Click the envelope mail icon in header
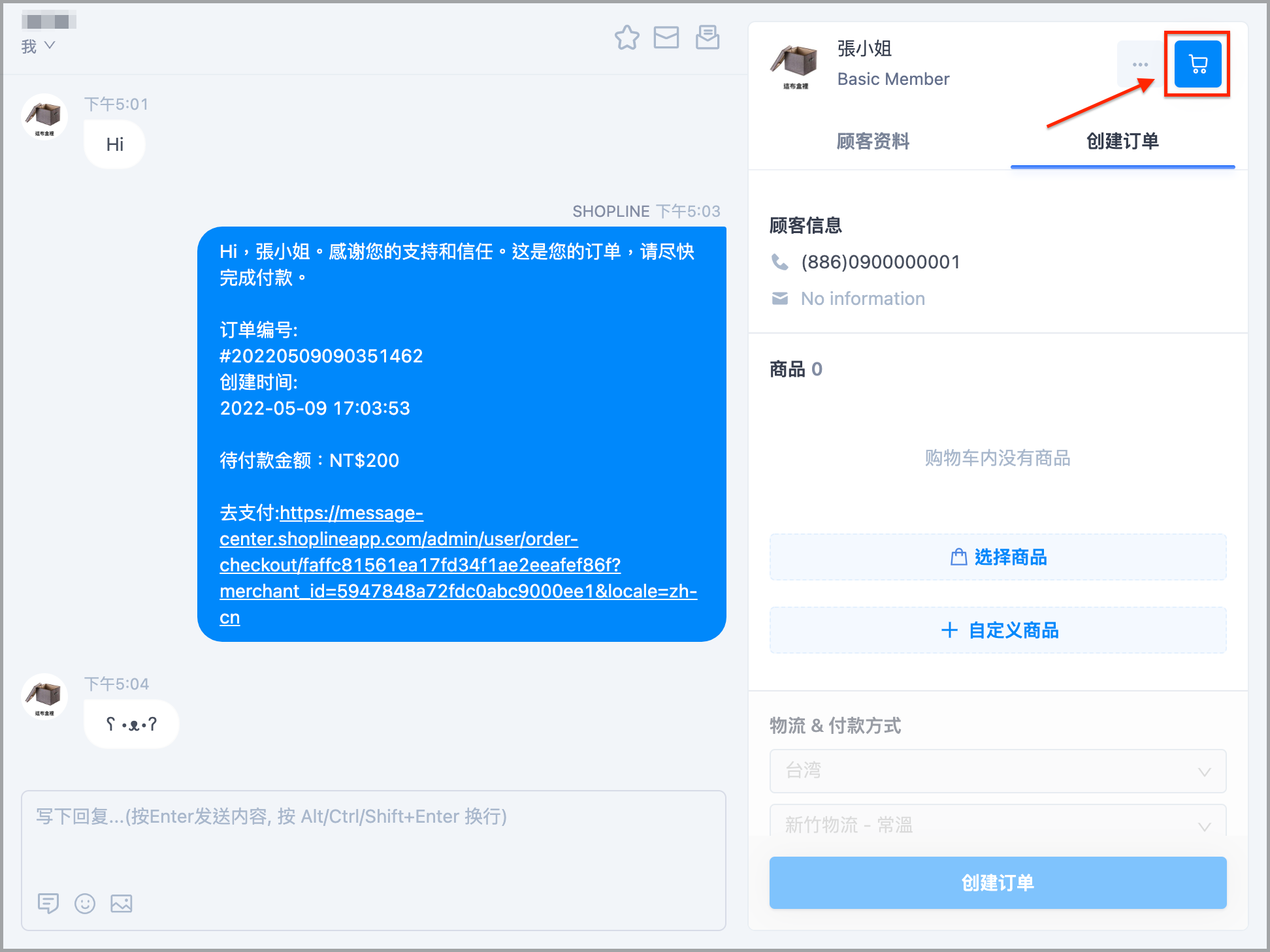This screenshot has height=952, width=1270. click(x=666, y=38)
